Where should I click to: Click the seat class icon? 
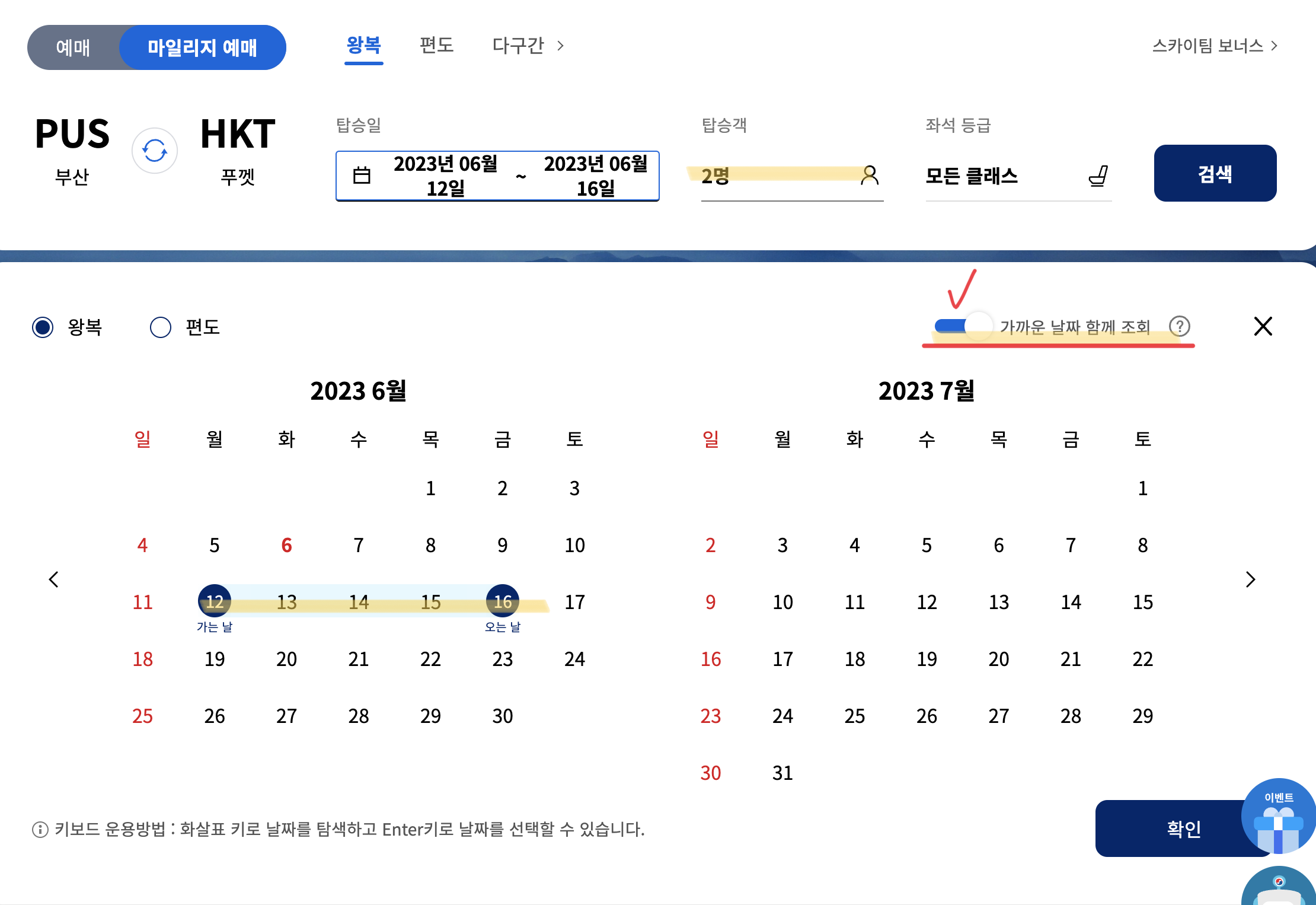(x=1098, y=176)
